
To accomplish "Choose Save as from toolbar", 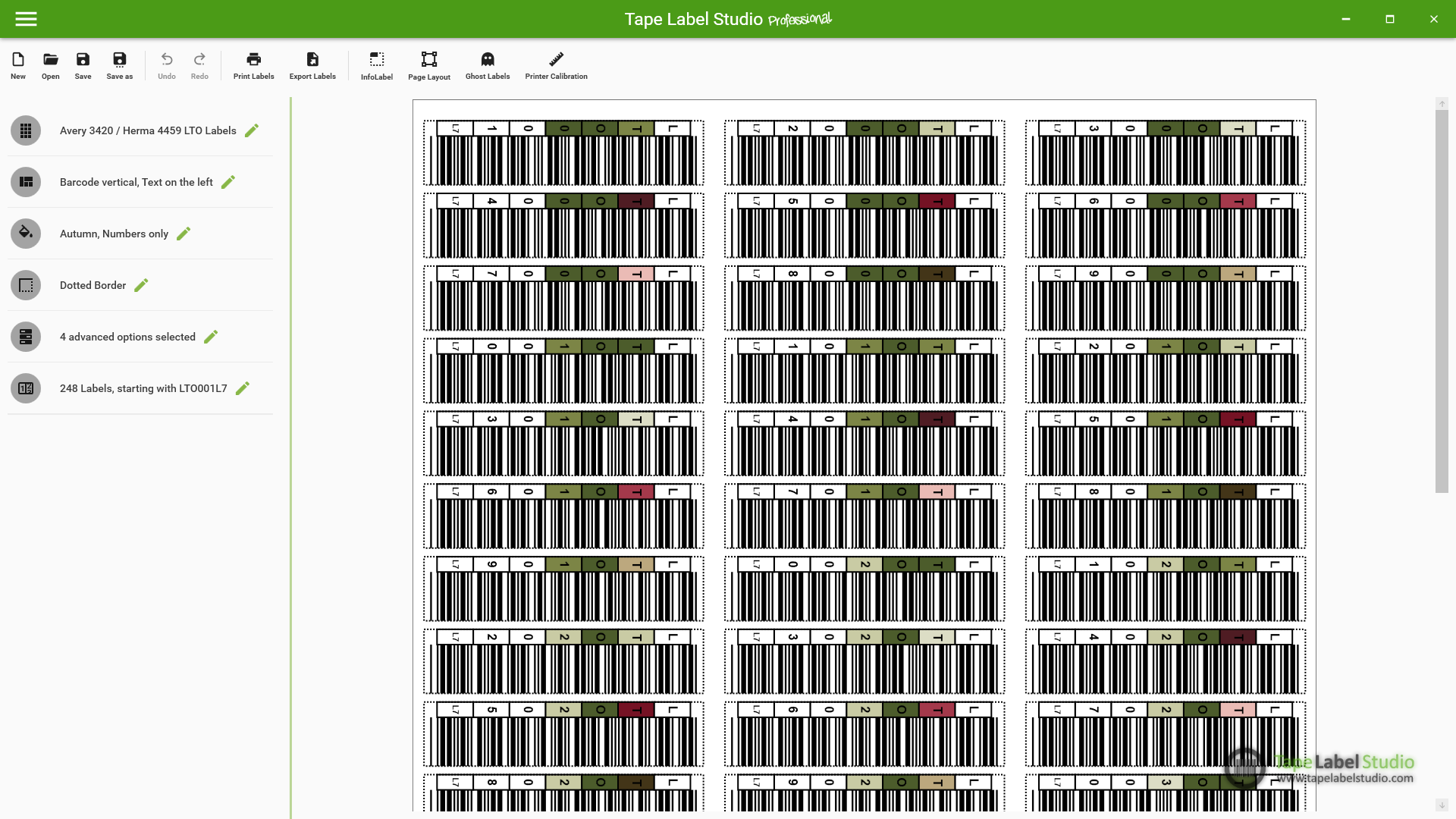I will (119, 65).
